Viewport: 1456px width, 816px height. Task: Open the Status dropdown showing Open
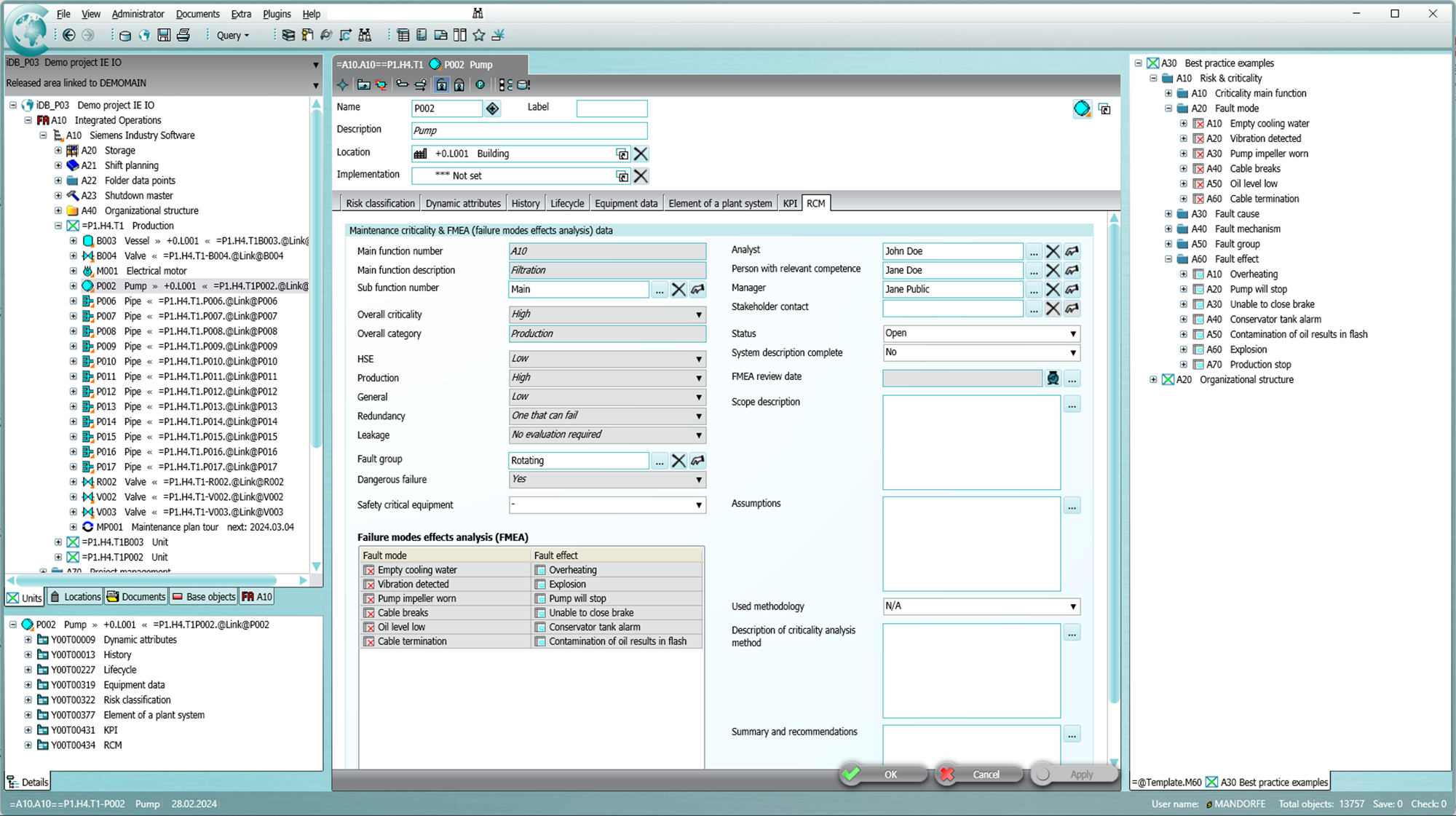tap(1072, 333)
